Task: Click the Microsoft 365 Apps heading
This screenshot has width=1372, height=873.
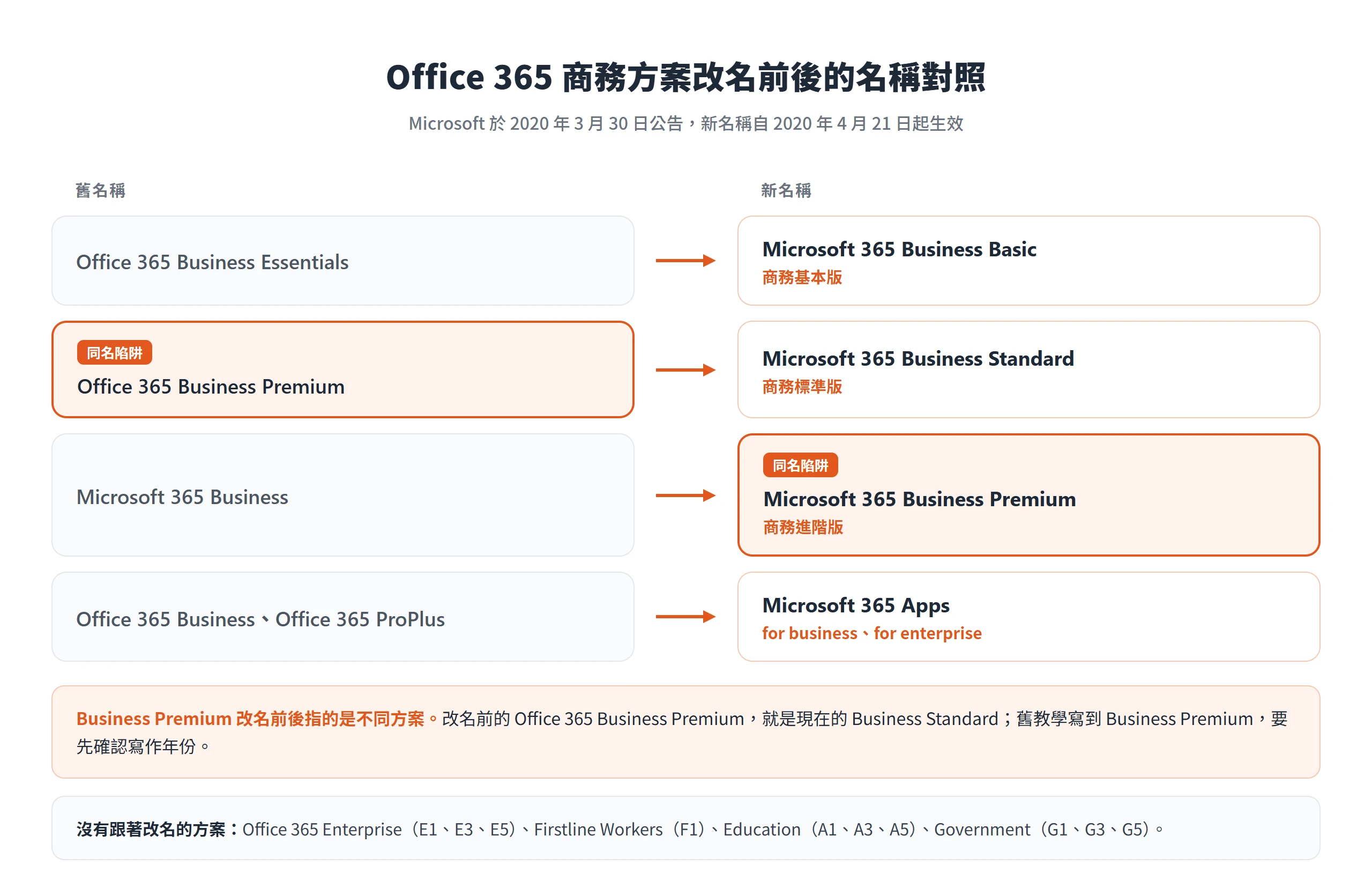Action: coord(856,605)
